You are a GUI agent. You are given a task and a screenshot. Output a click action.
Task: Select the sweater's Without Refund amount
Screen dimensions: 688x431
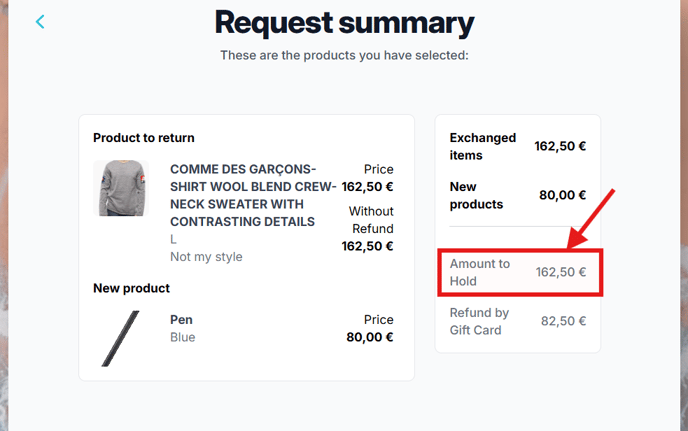click(x=367, y=246)
